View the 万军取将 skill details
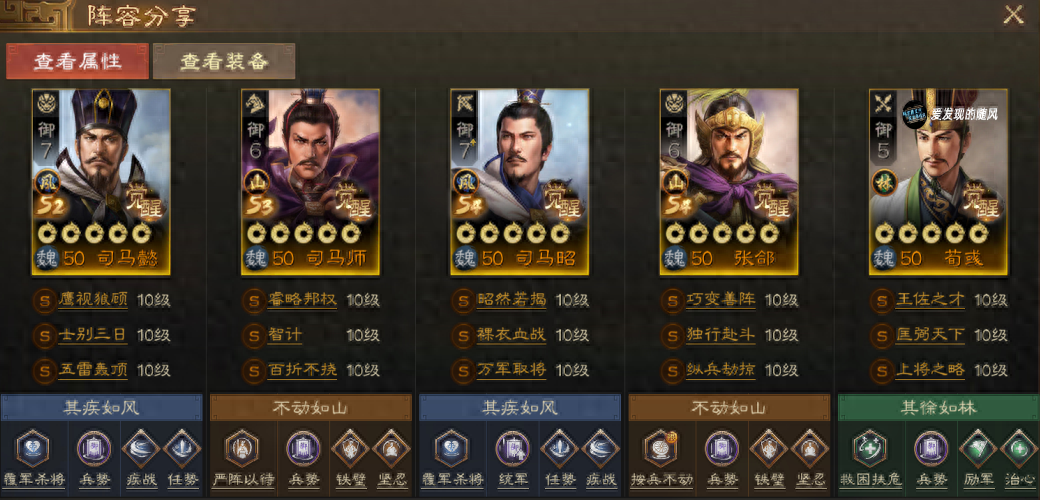 point(511,369)
